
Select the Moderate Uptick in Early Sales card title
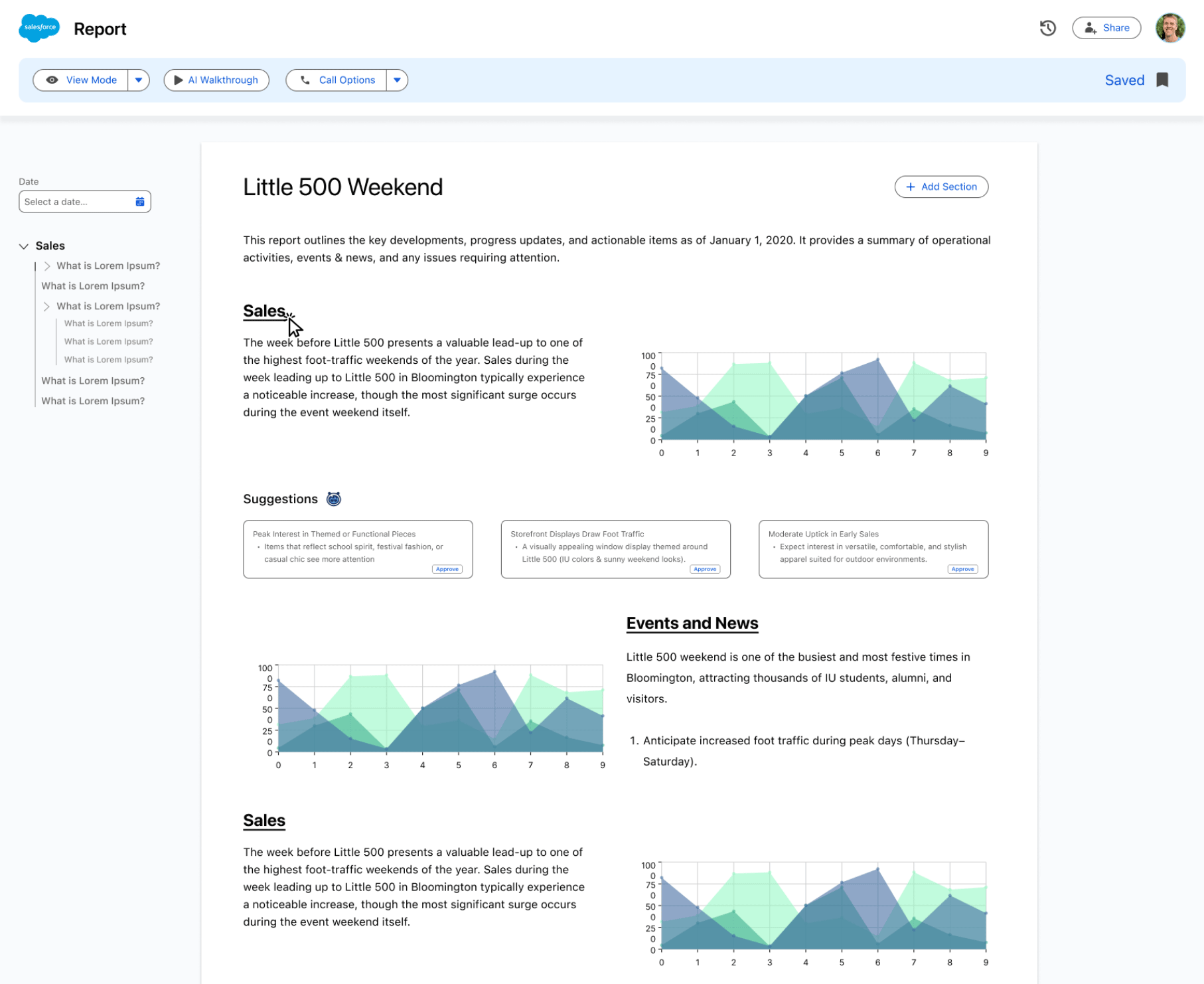tap(823, 534)
